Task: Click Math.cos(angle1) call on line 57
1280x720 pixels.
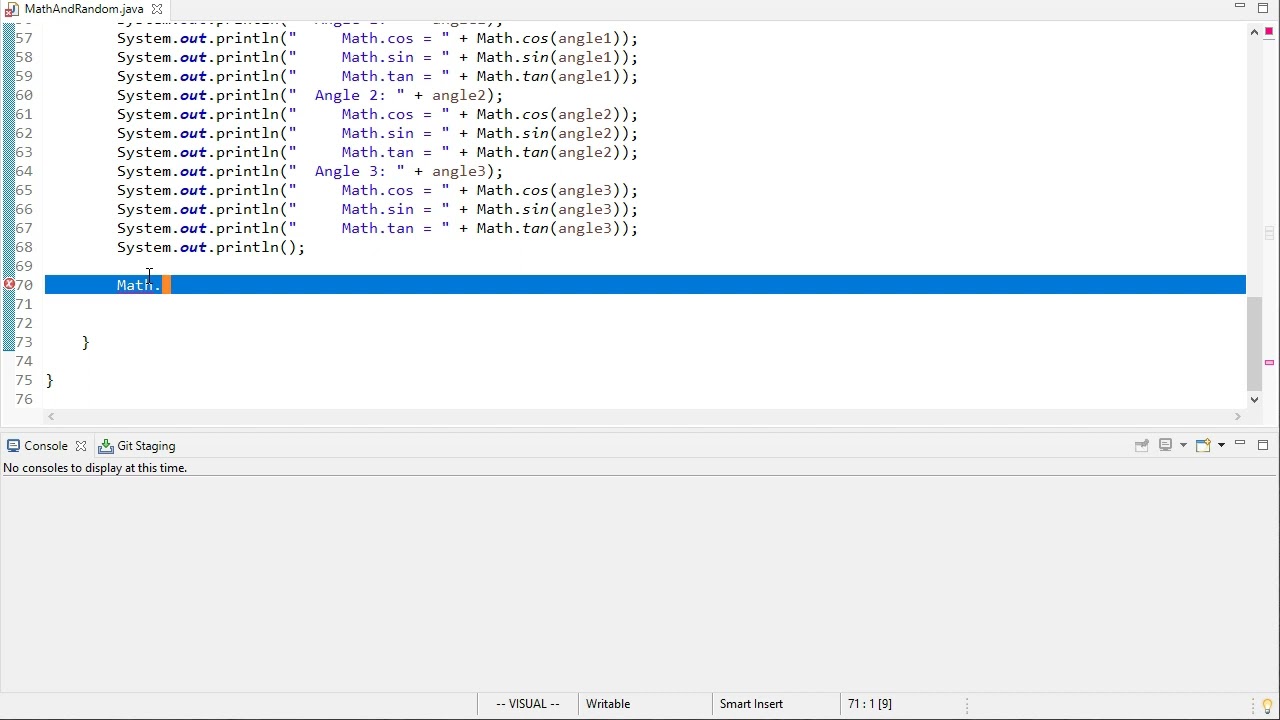Action: [x=553, y=38]
